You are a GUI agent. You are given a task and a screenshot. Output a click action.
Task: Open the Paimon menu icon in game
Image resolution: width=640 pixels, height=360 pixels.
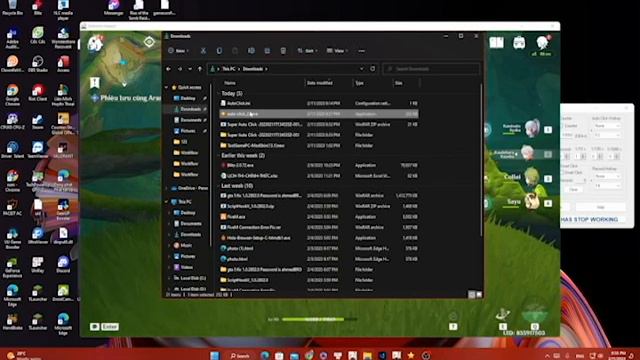click(x=96, y=43)
